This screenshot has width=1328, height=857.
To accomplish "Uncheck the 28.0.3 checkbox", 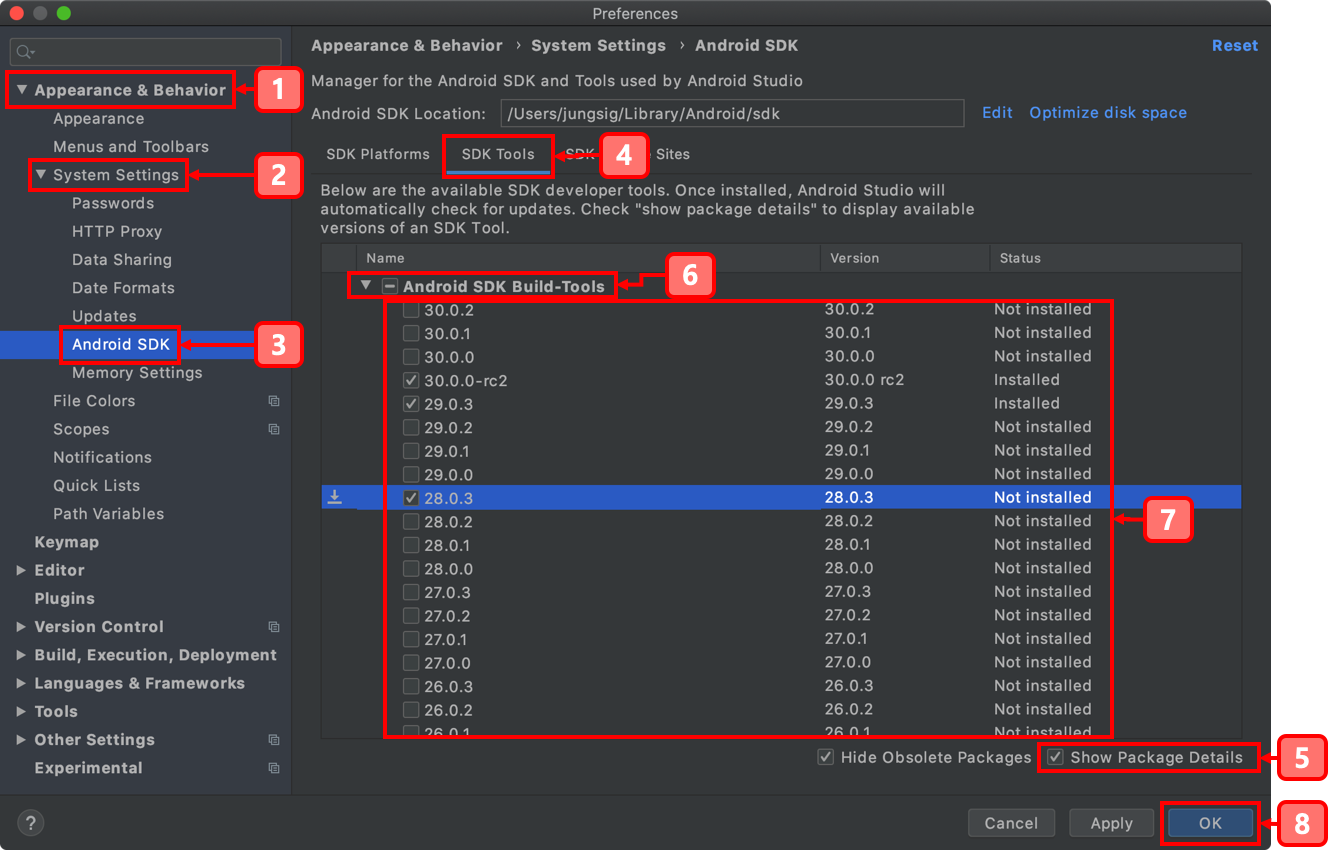I will pos(411,498).
